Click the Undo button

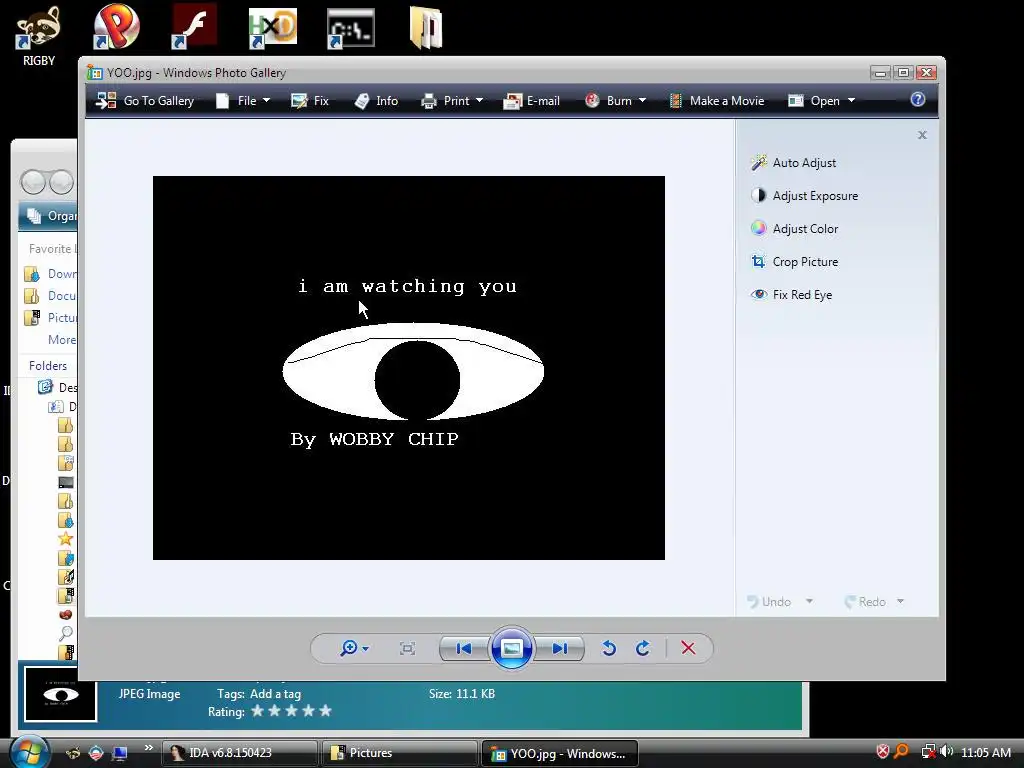pos(769,601)
